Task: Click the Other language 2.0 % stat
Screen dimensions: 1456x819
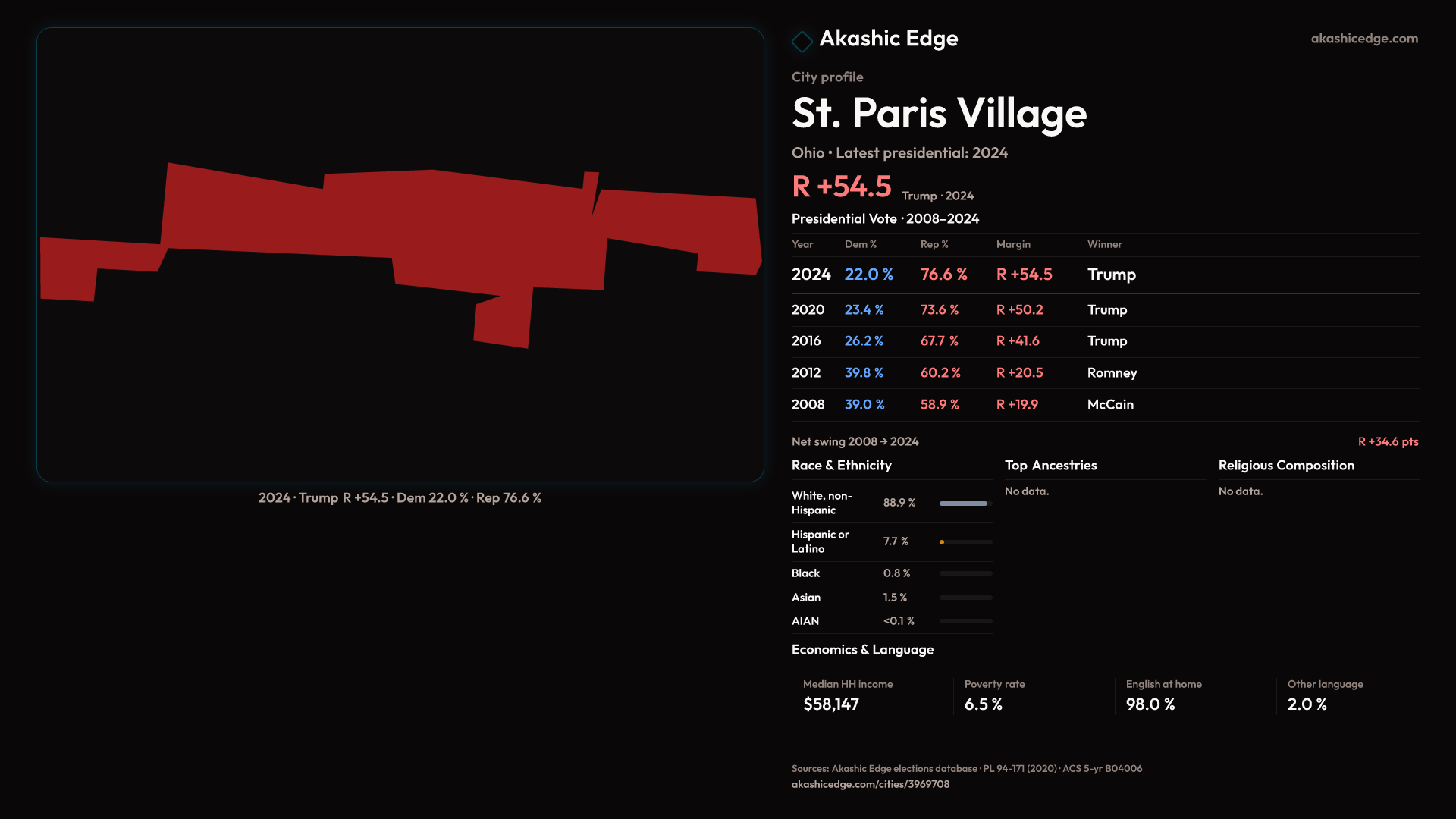Action: tap(1307, 704)
